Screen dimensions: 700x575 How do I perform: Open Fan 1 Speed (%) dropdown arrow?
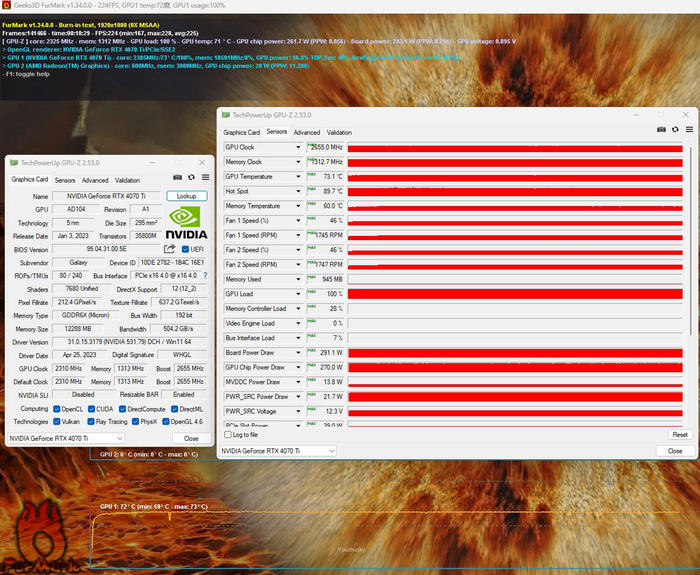298,221
